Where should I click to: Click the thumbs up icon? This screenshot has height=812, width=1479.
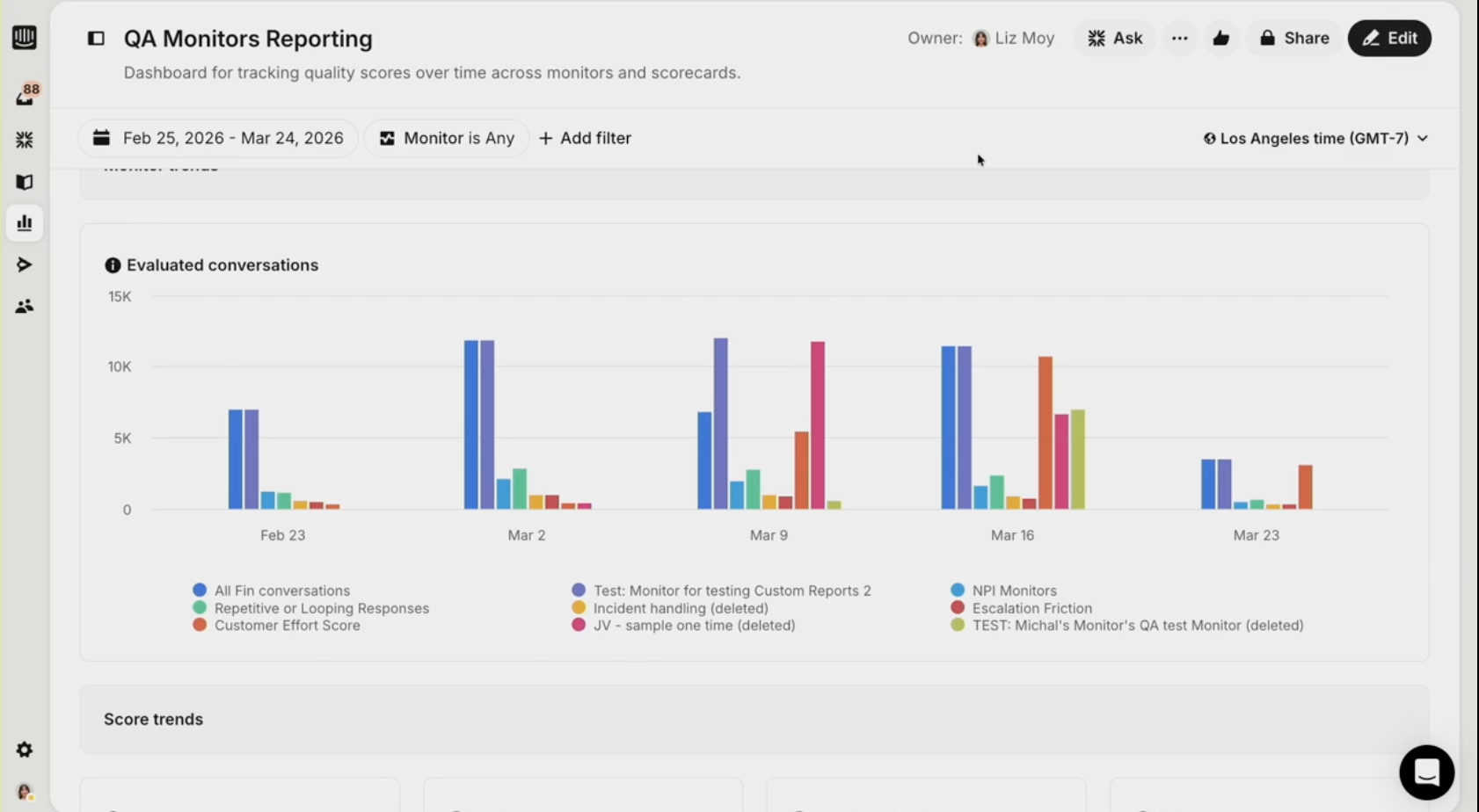[1220, 38]
